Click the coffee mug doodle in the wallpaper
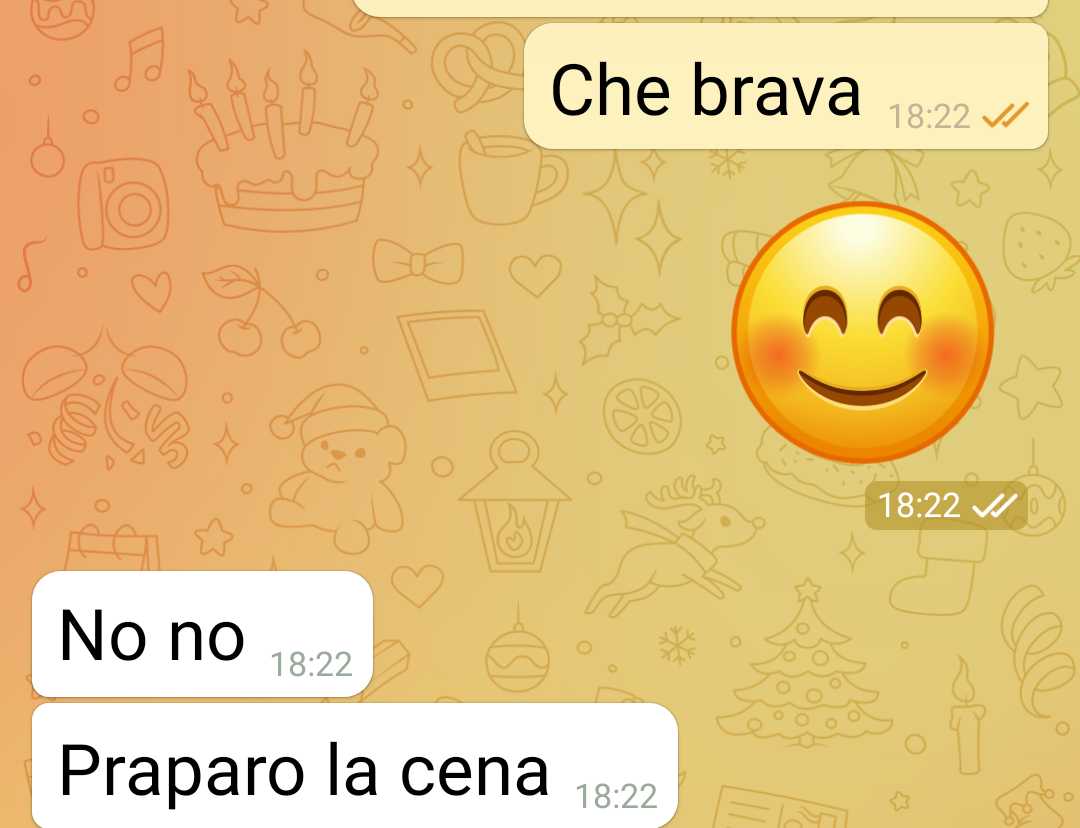The height and width of the screenshot is (828, 1080). (511, 178)
